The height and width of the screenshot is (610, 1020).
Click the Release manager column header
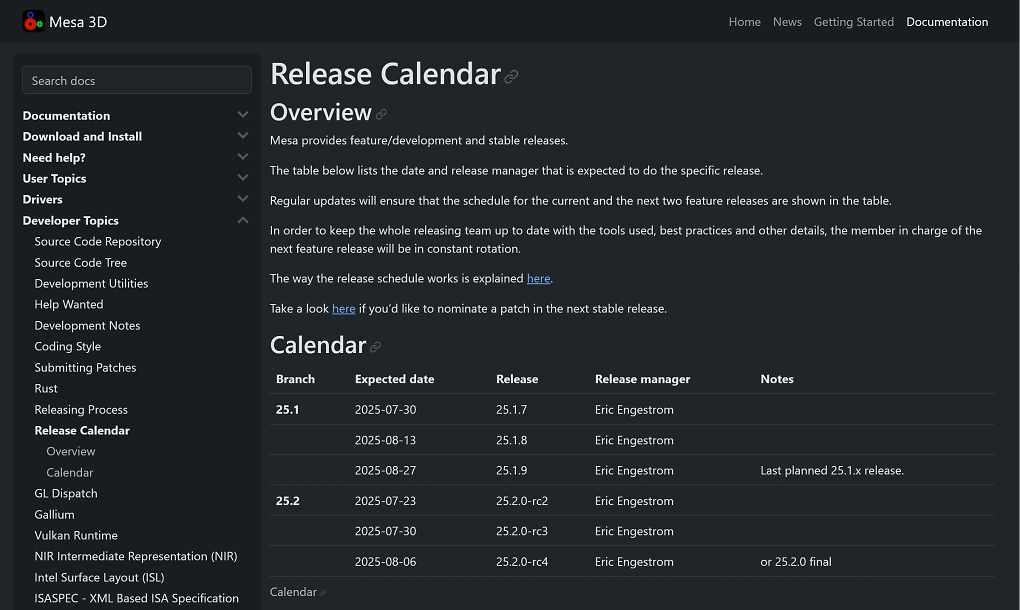pyautogui.click(x=642, y=379)
